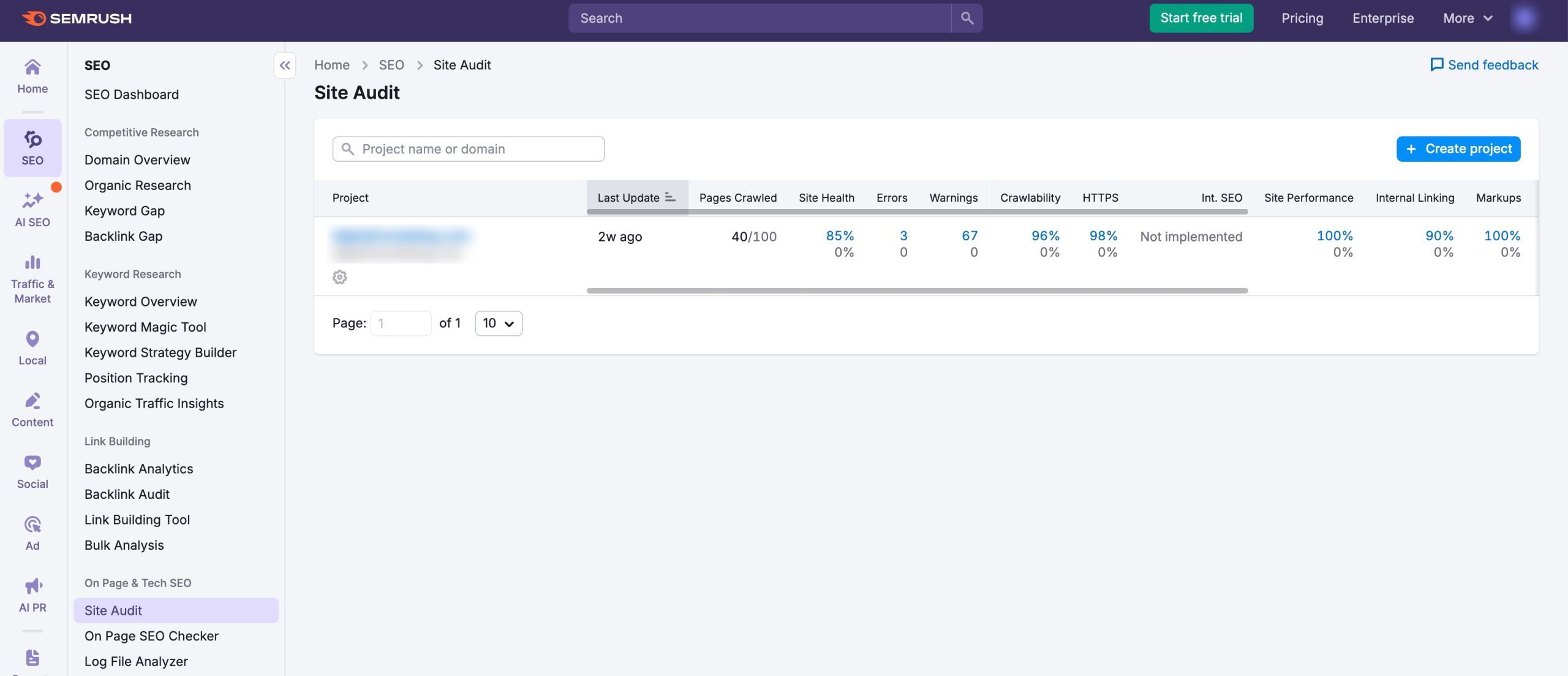The height and width of the screenshot is (676, 1568).
Task: Open the results-per-page dropdown showing 10
Action: click(x=498, y=323)
